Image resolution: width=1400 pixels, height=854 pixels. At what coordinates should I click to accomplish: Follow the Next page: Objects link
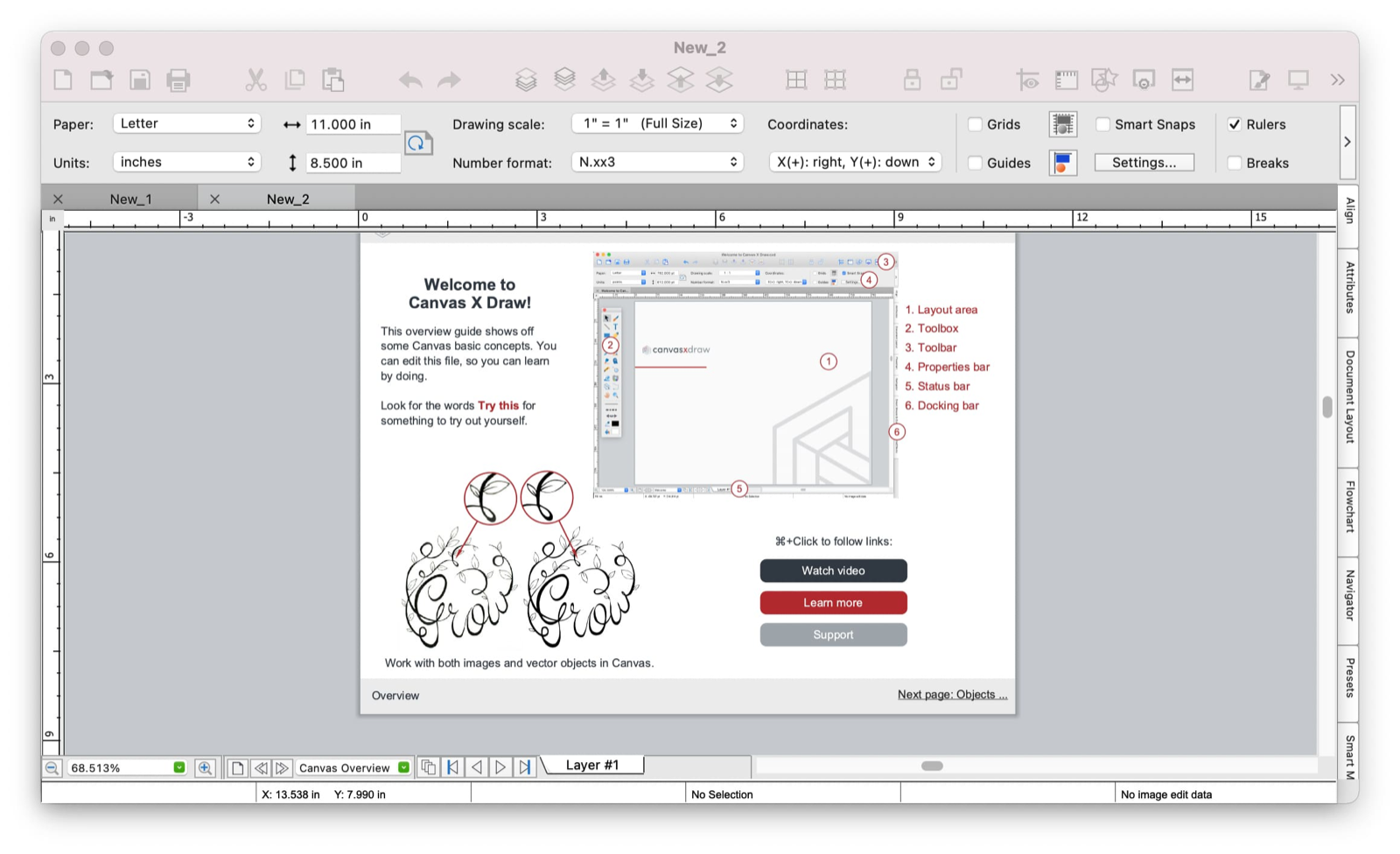(x=952, y=695)
